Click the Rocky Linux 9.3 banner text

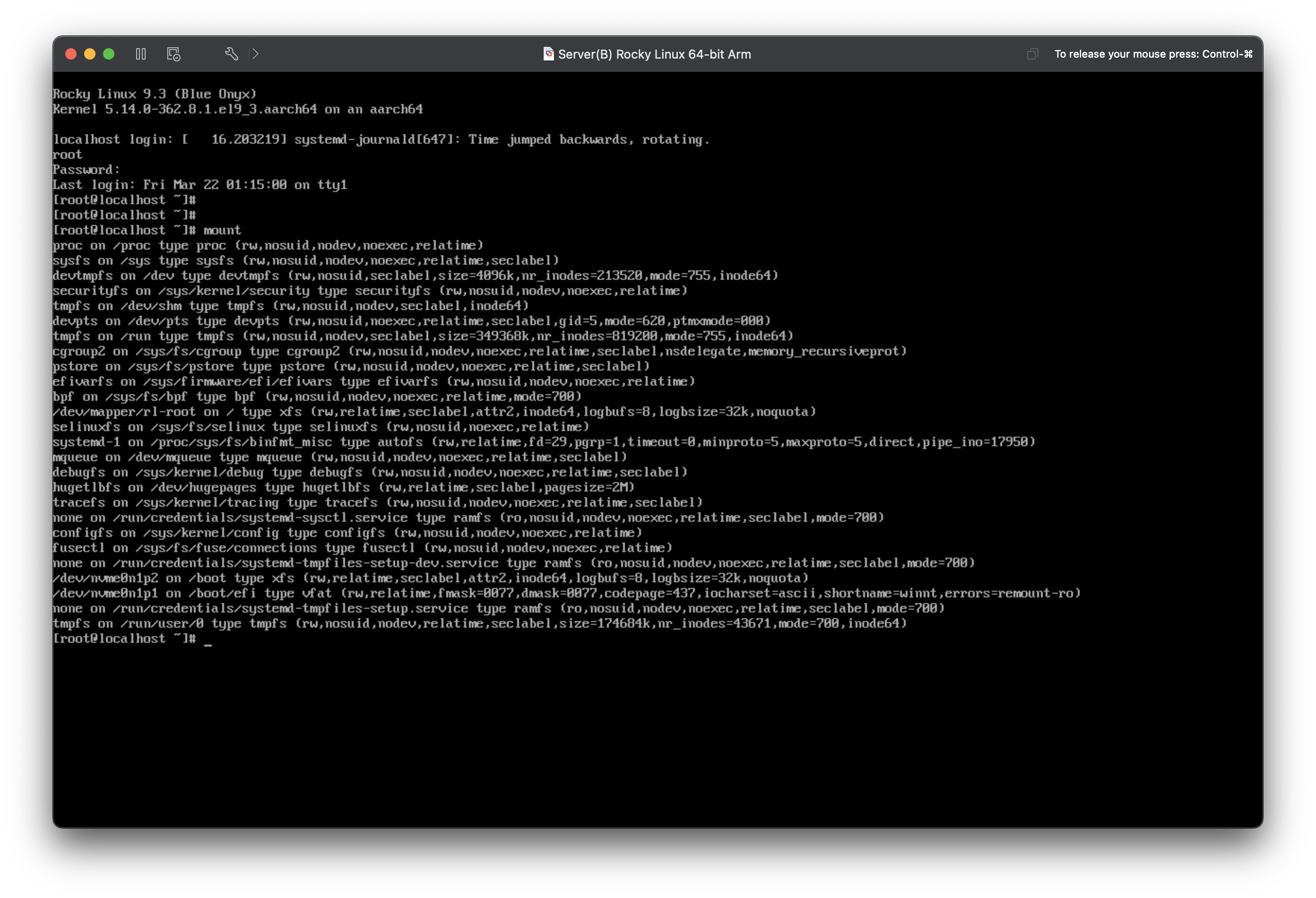point(155,94)
